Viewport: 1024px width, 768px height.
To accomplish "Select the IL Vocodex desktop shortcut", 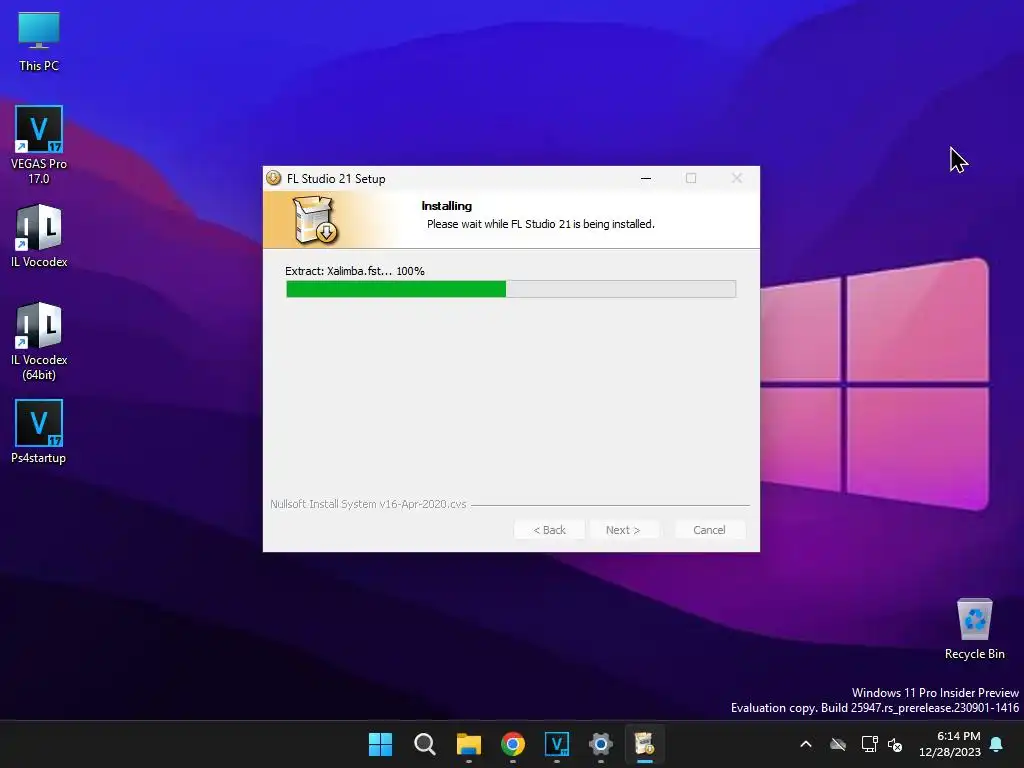I will [x=39, y=236].
